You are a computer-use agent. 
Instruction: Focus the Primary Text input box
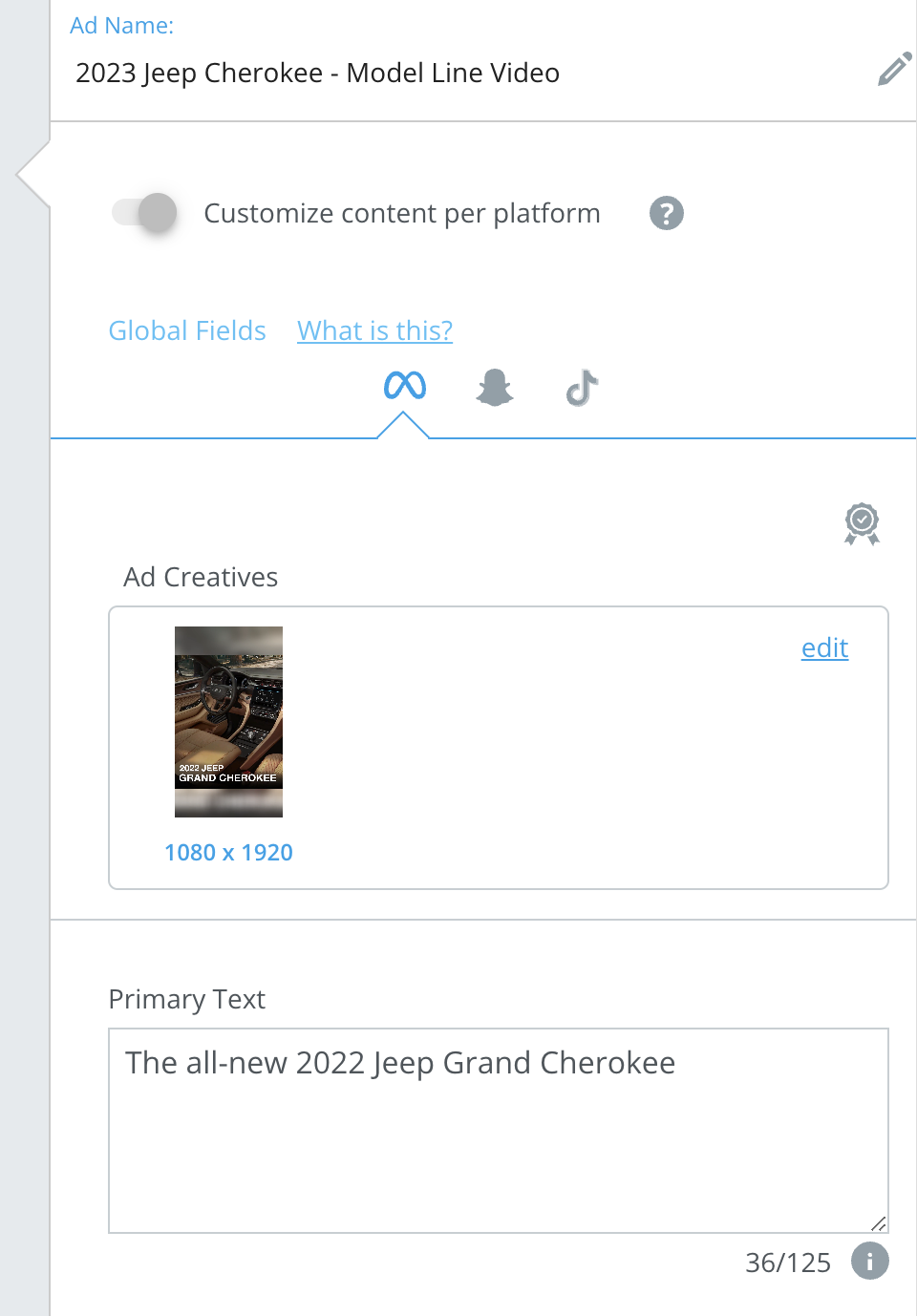click(499, 1131)
